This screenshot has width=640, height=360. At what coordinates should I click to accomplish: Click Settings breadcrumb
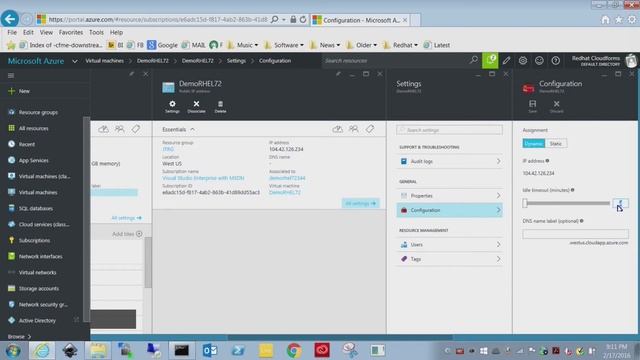click(236, 61)
